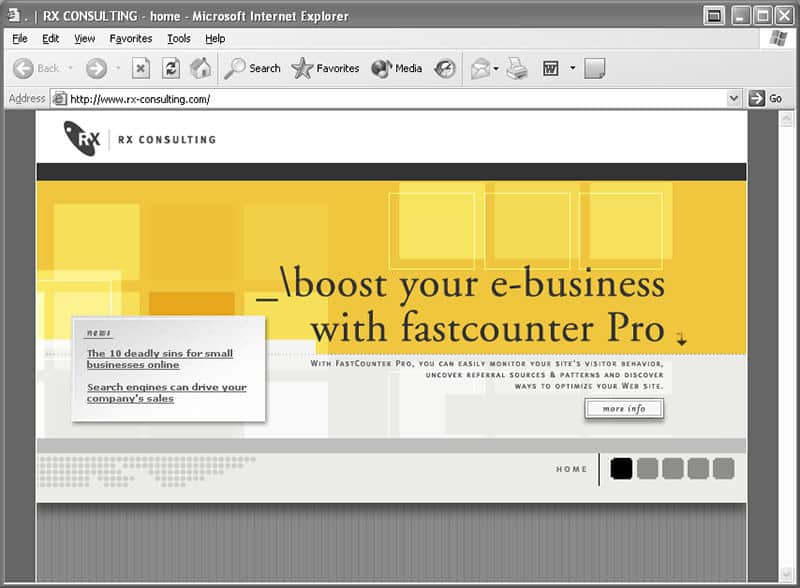Click the scrollbar up arrow
This screenshot has height=588, width=800.
click(x=786, y=119)
